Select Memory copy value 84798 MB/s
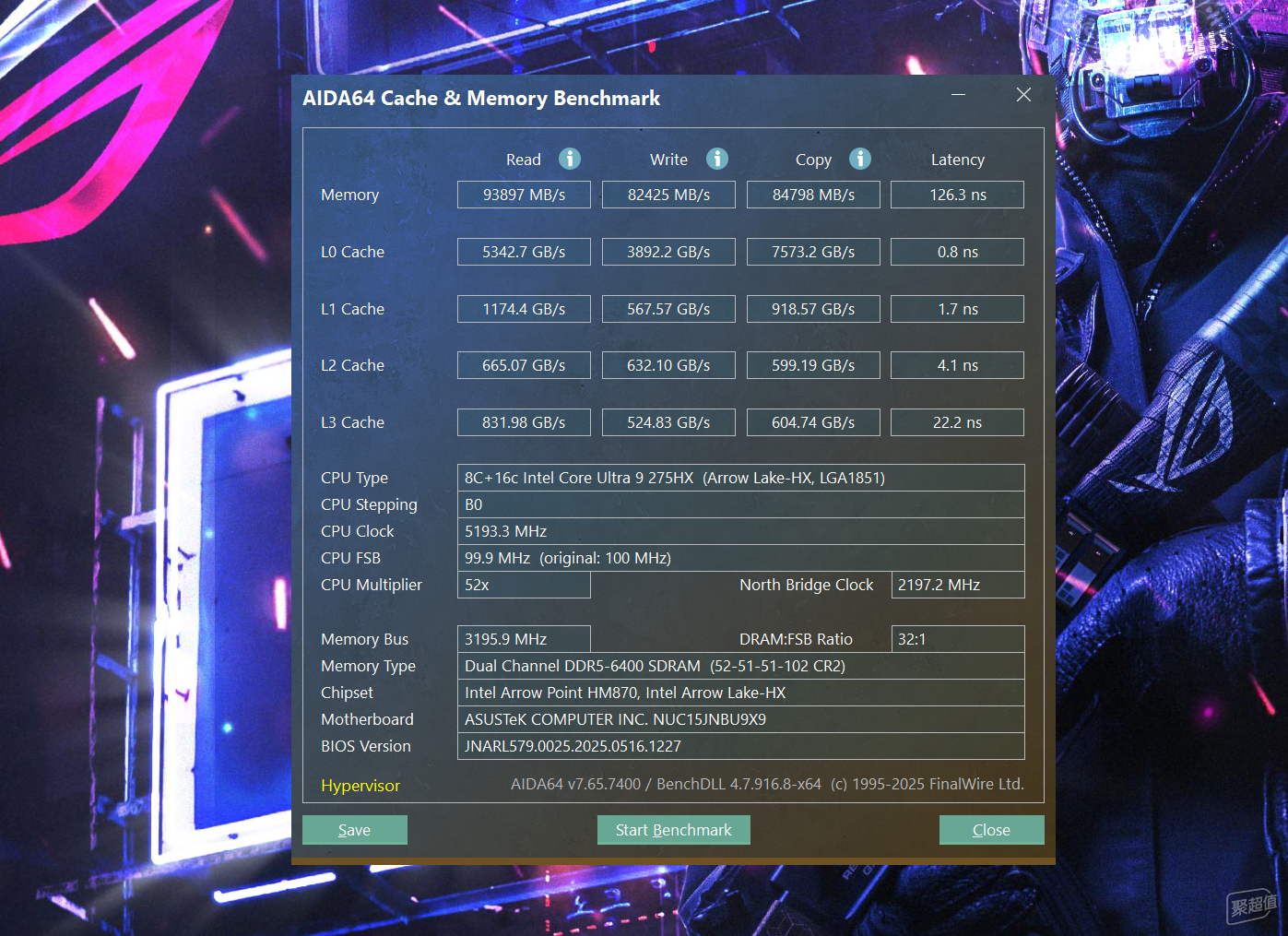This screenshot has height=936, width=1288. tap(813, 195)
